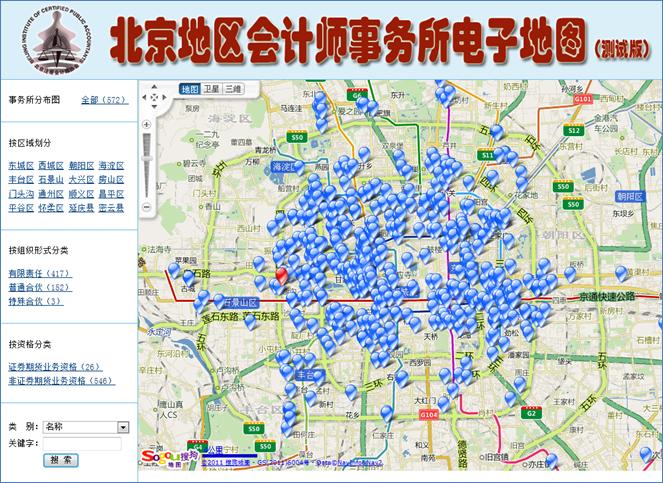Click the 关键字 keyword input field
This screenshot has height=483, width=663.
tap(82, 443)
